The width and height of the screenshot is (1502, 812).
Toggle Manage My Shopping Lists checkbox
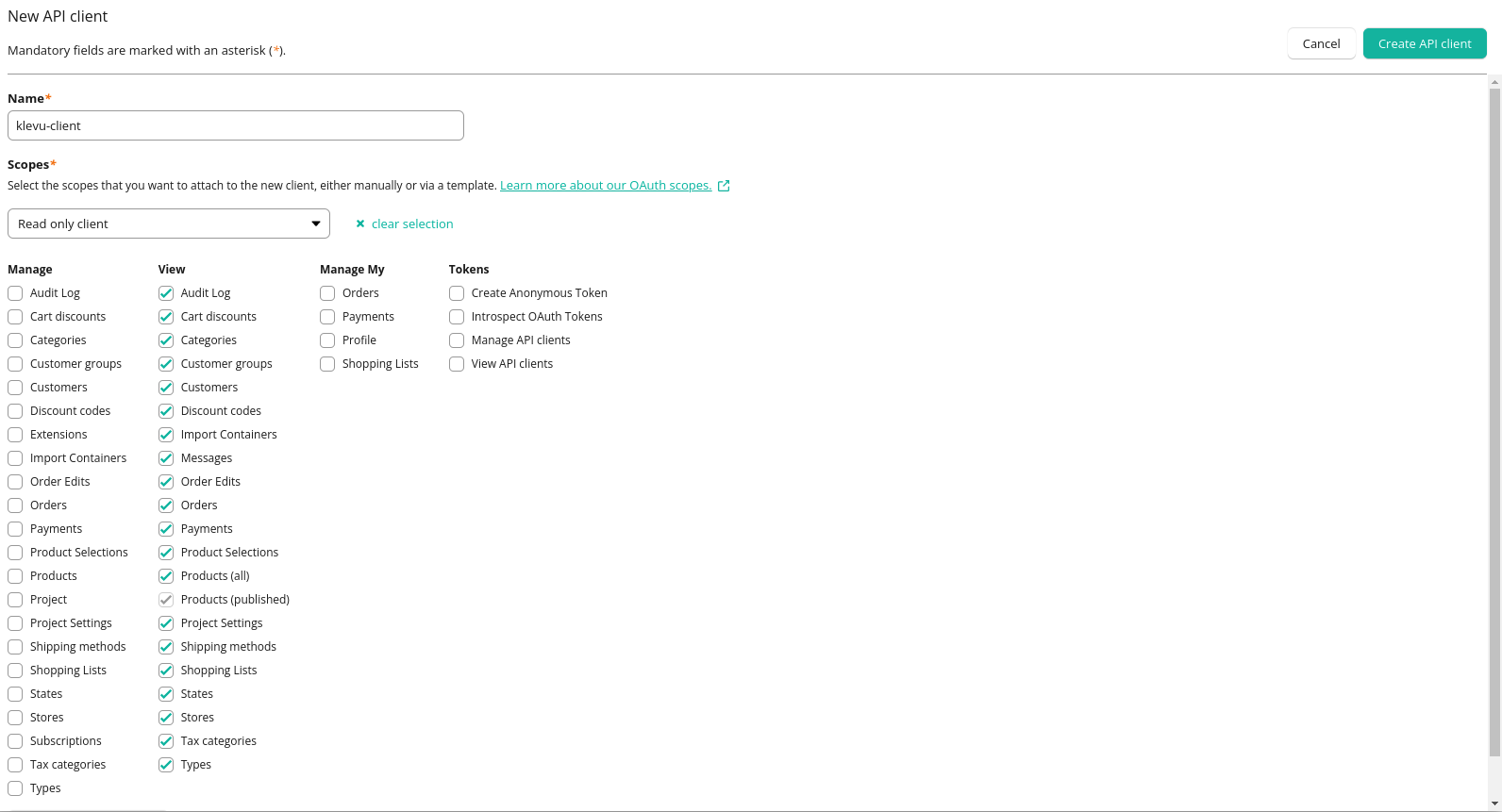click(x=327, y=364)
